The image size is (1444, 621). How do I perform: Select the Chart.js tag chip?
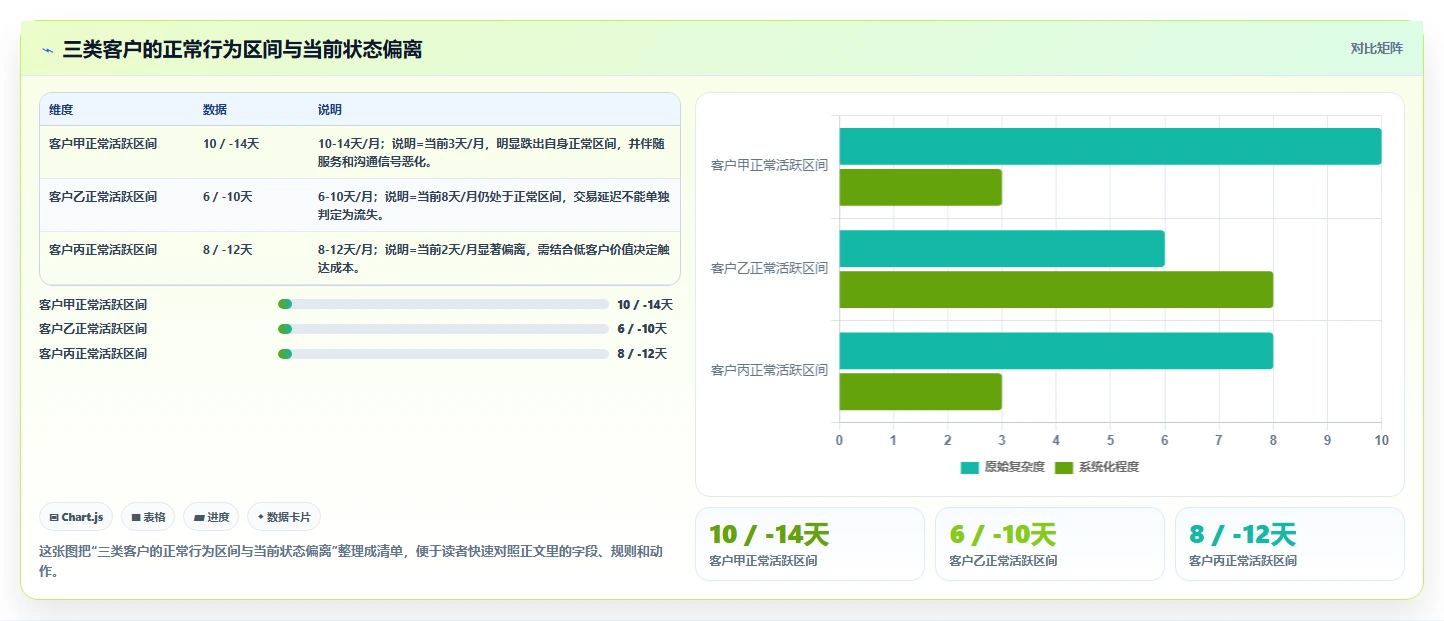[77, 517]
